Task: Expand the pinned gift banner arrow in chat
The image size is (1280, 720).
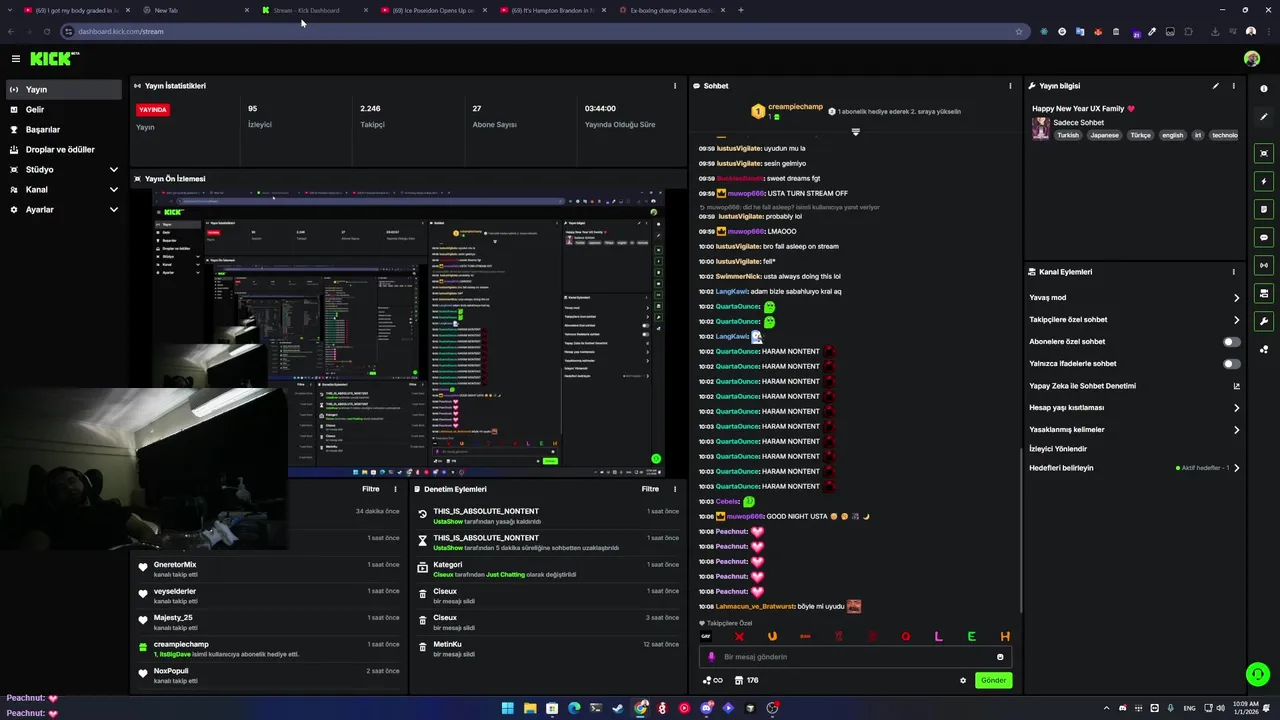Action: coord(855,131)
